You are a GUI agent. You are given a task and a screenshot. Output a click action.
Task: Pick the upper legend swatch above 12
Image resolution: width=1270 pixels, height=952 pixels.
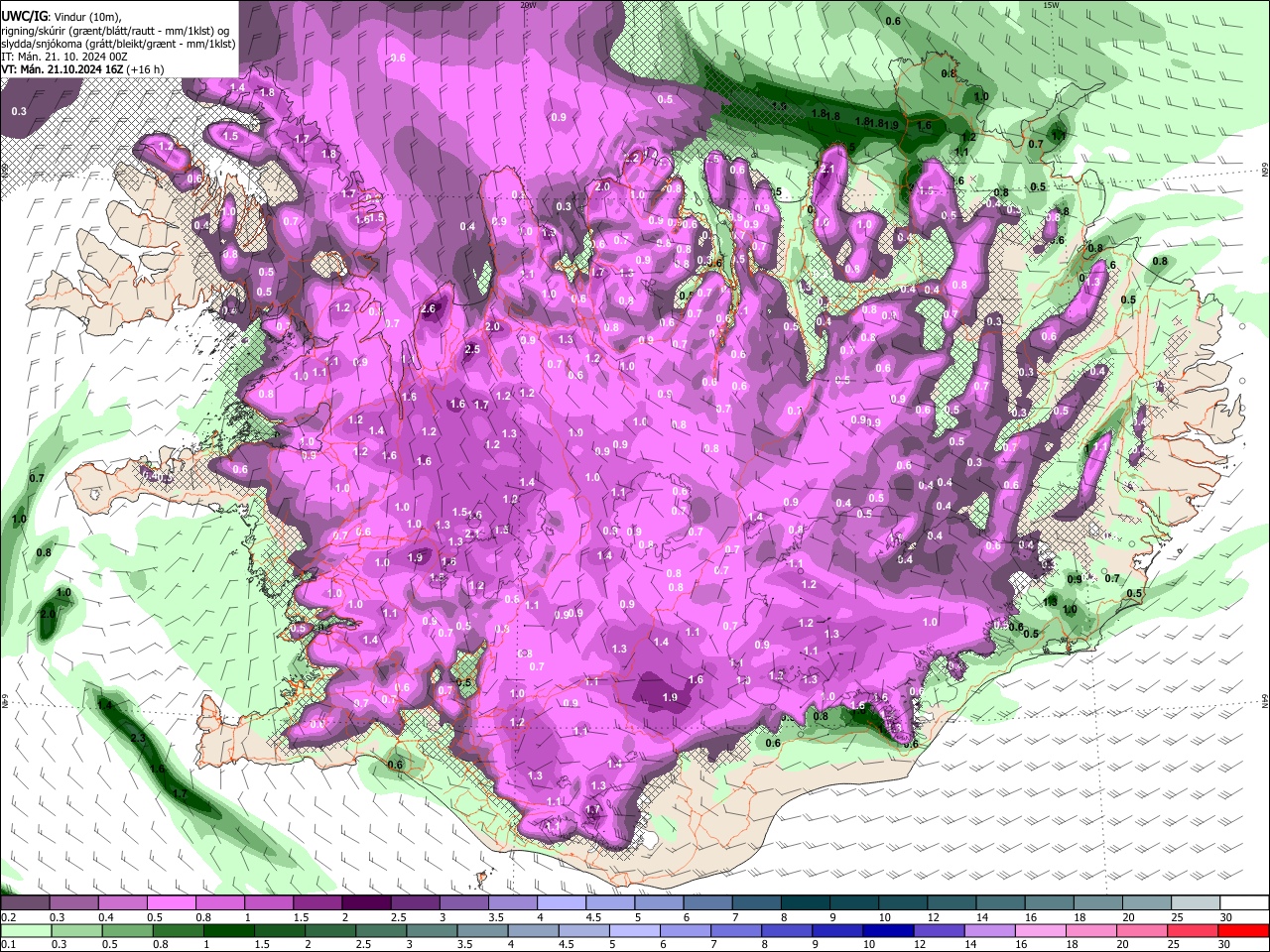(x=952, y=903)
